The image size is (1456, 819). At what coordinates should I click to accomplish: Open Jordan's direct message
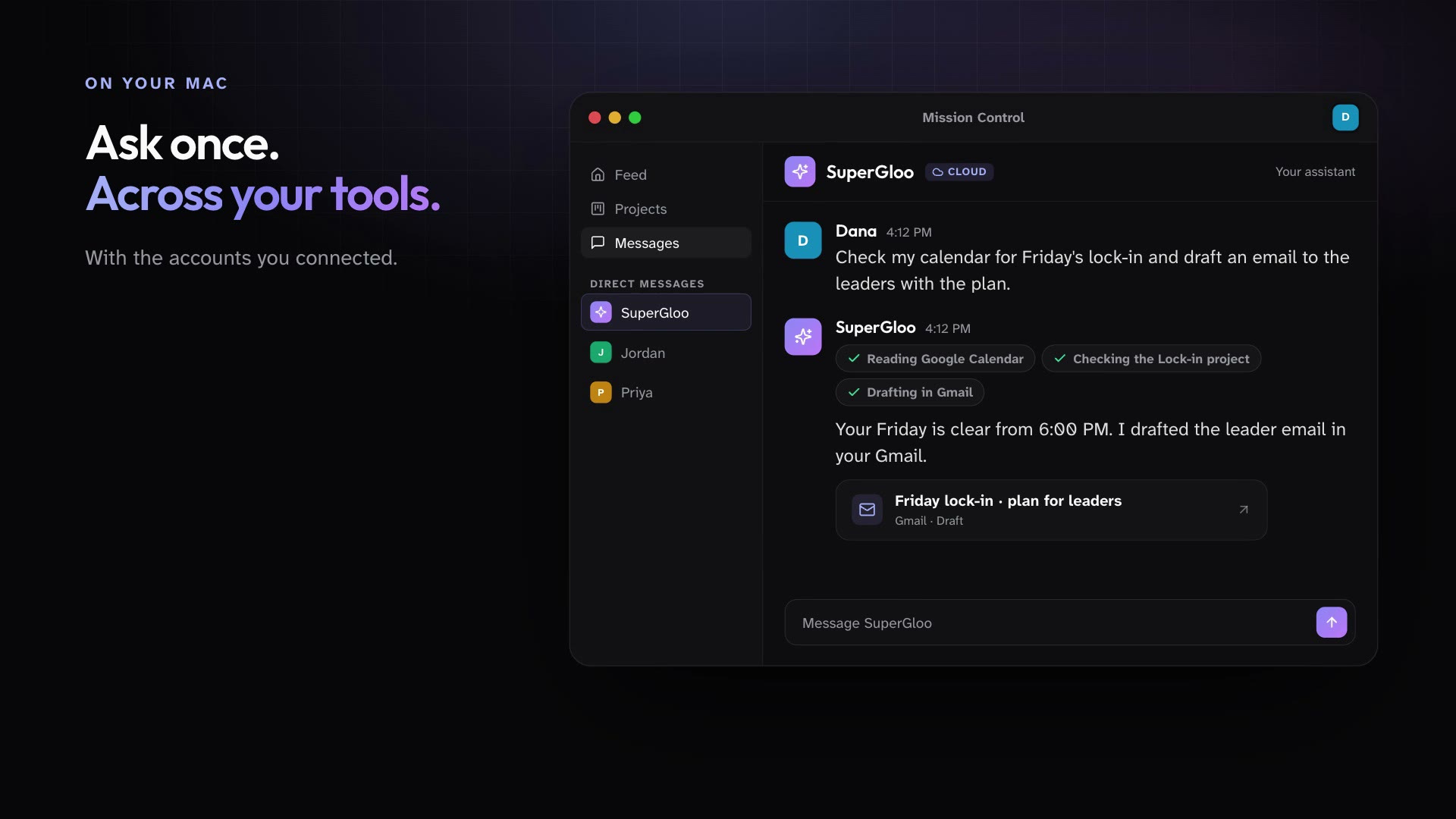[x=666, y=353]
